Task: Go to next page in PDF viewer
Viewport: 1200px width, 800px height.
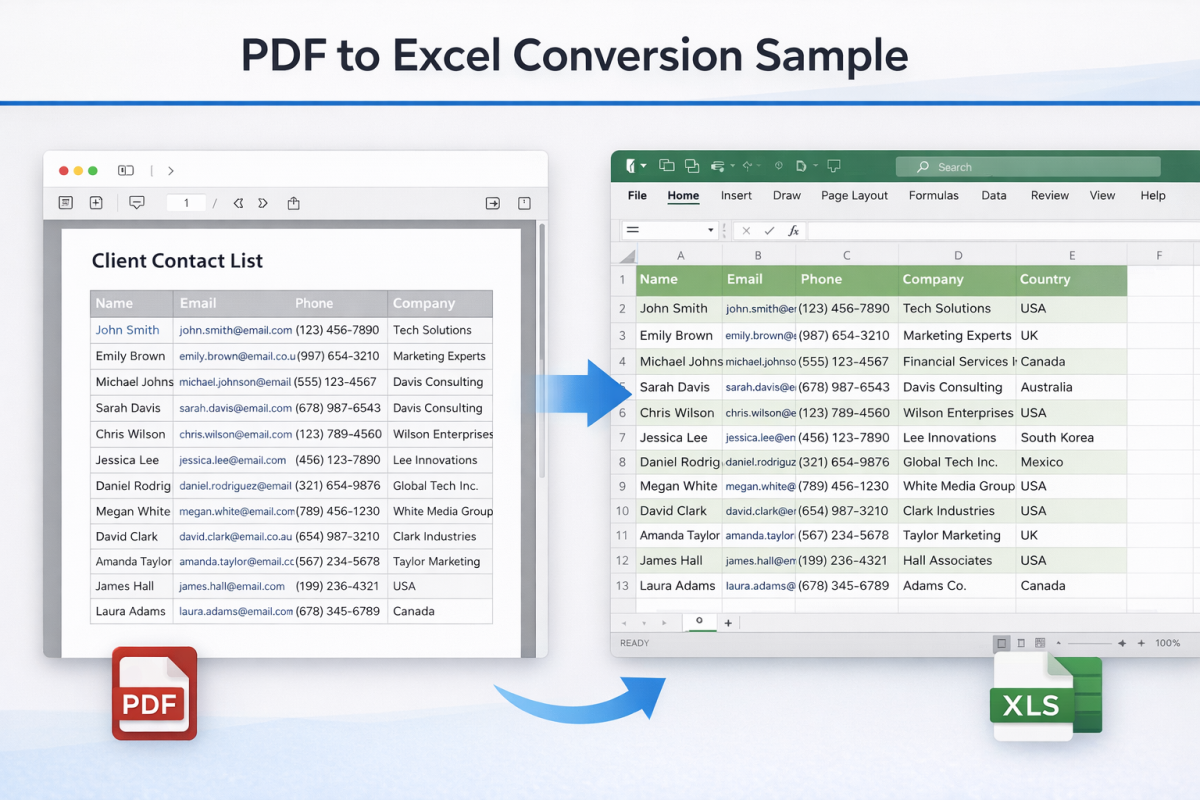Action: (x=263, y=203)
